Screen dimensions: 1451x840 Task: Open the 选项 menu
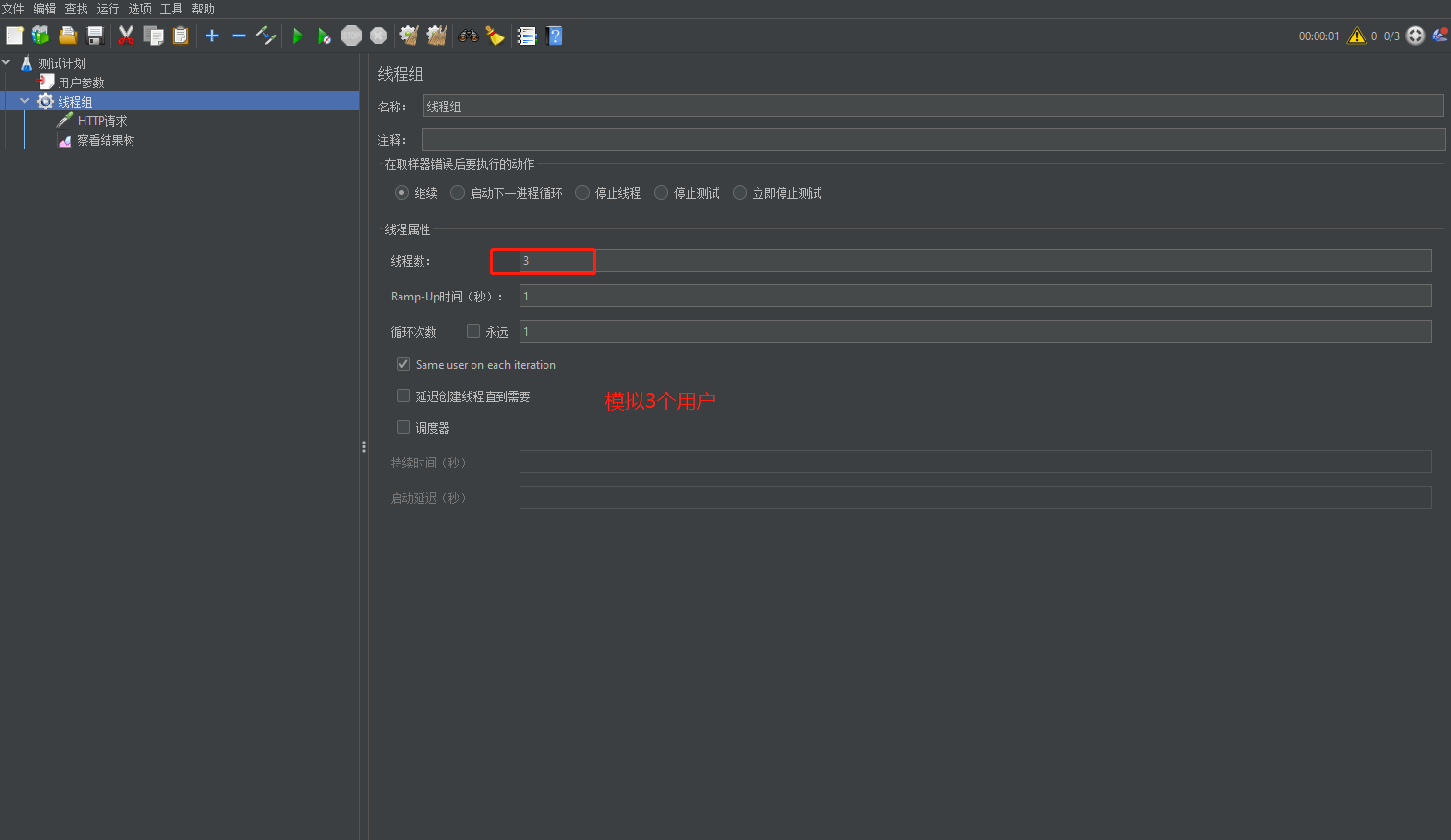coord(140,9)
